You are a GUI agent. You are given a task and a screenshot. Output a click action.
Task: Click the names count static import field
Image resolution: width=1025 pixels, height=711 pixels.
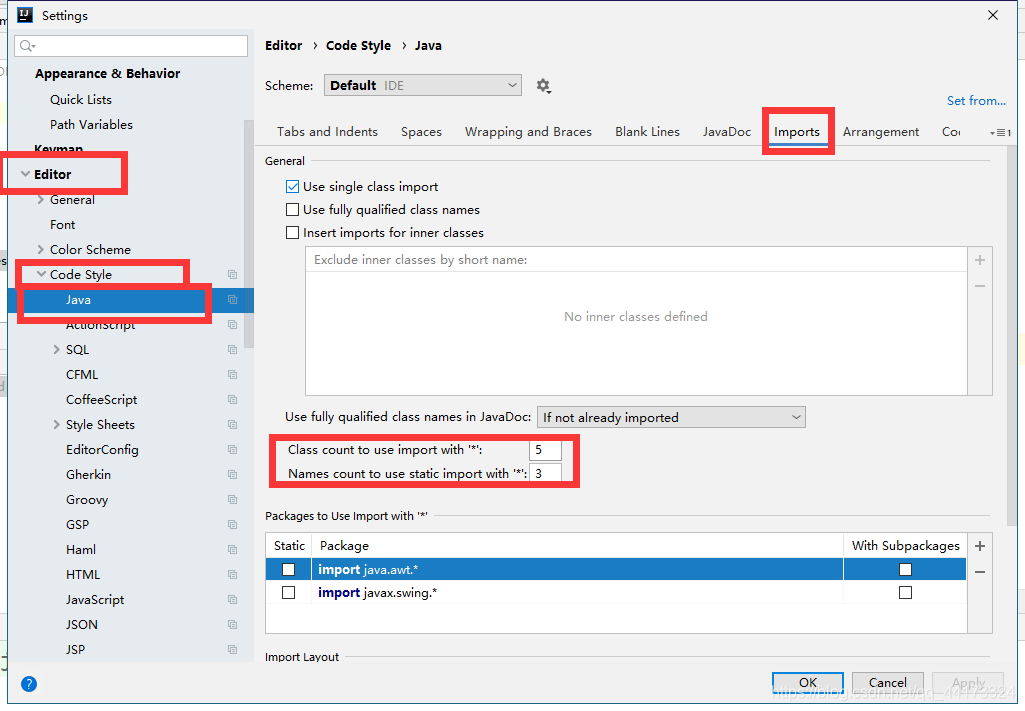tap(545, 474)
